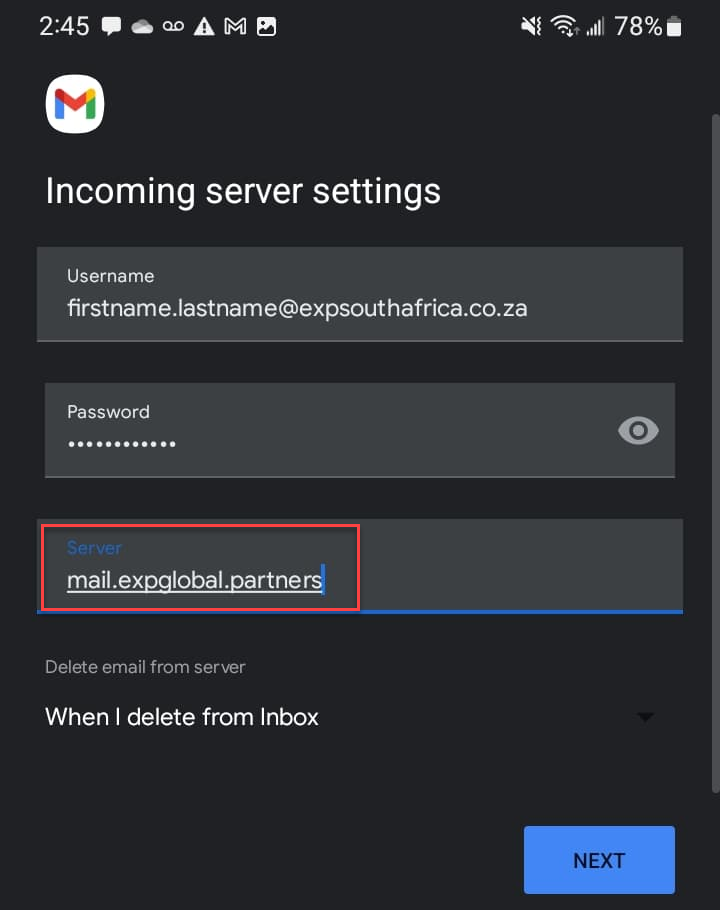Click the NEXT button
This screenshot has height=910, width=720.
point(599,860)
